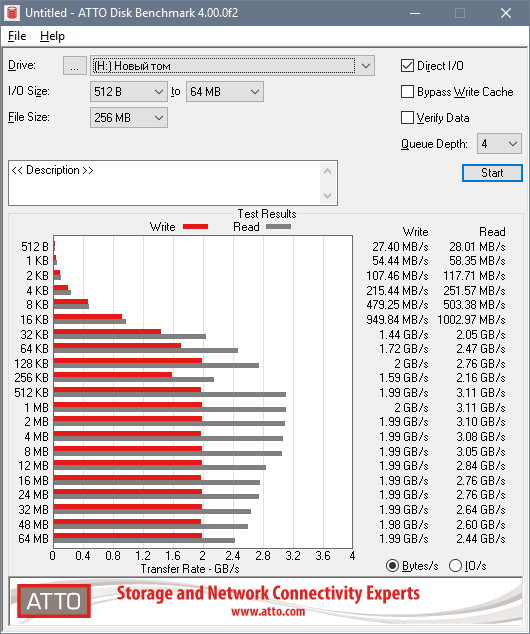Expand the File Size 256 MB dropdown
Screen dimensions: 530x634
coord(129,118)
